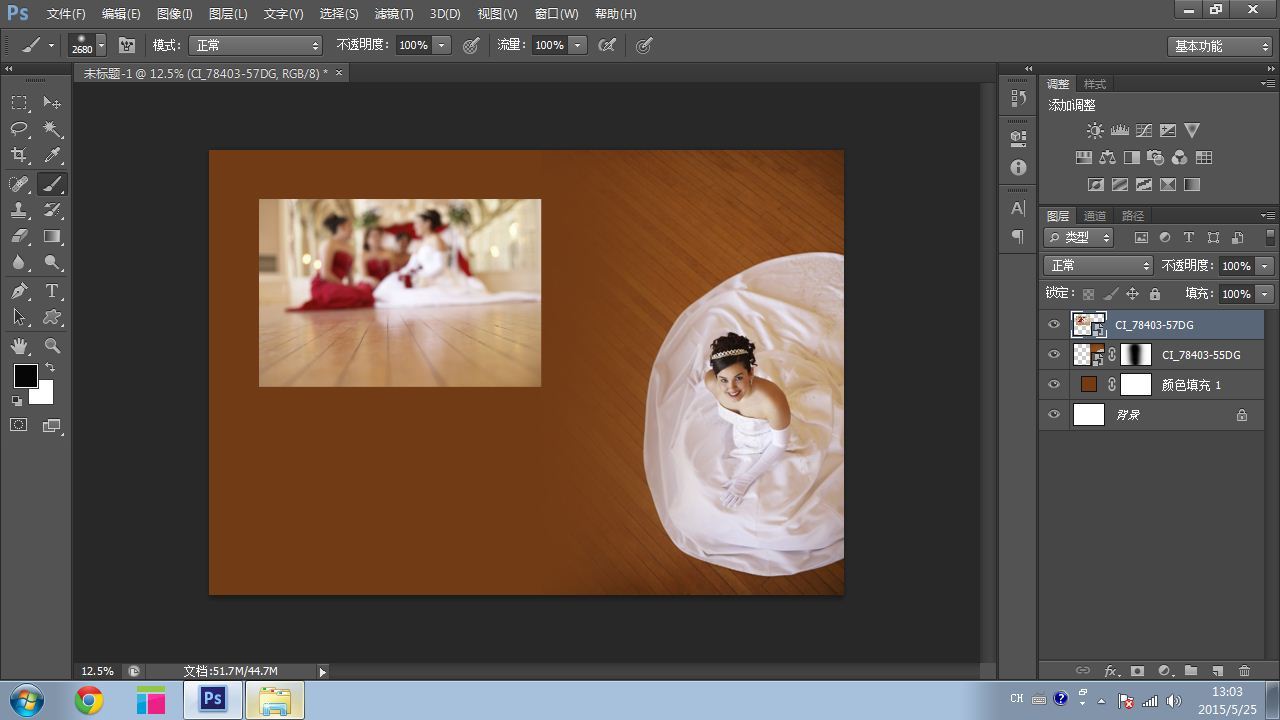Switch to the 样式 tab
This screenshot has width=1280, height=720.
click(1095, 84)
